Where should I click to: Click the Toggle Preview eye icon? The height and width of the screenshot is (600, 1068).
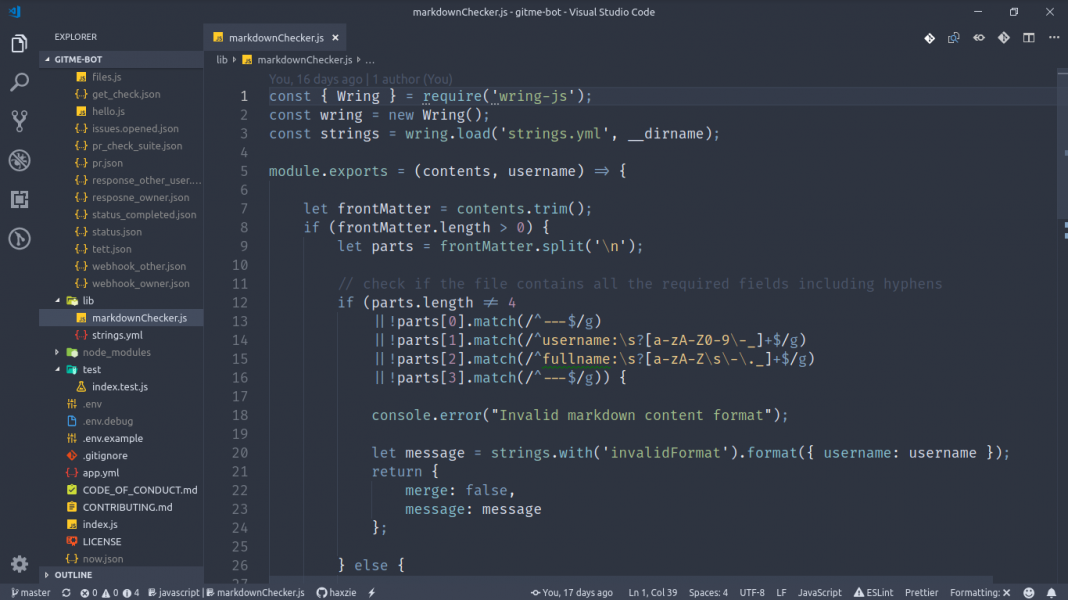point(978,37)
